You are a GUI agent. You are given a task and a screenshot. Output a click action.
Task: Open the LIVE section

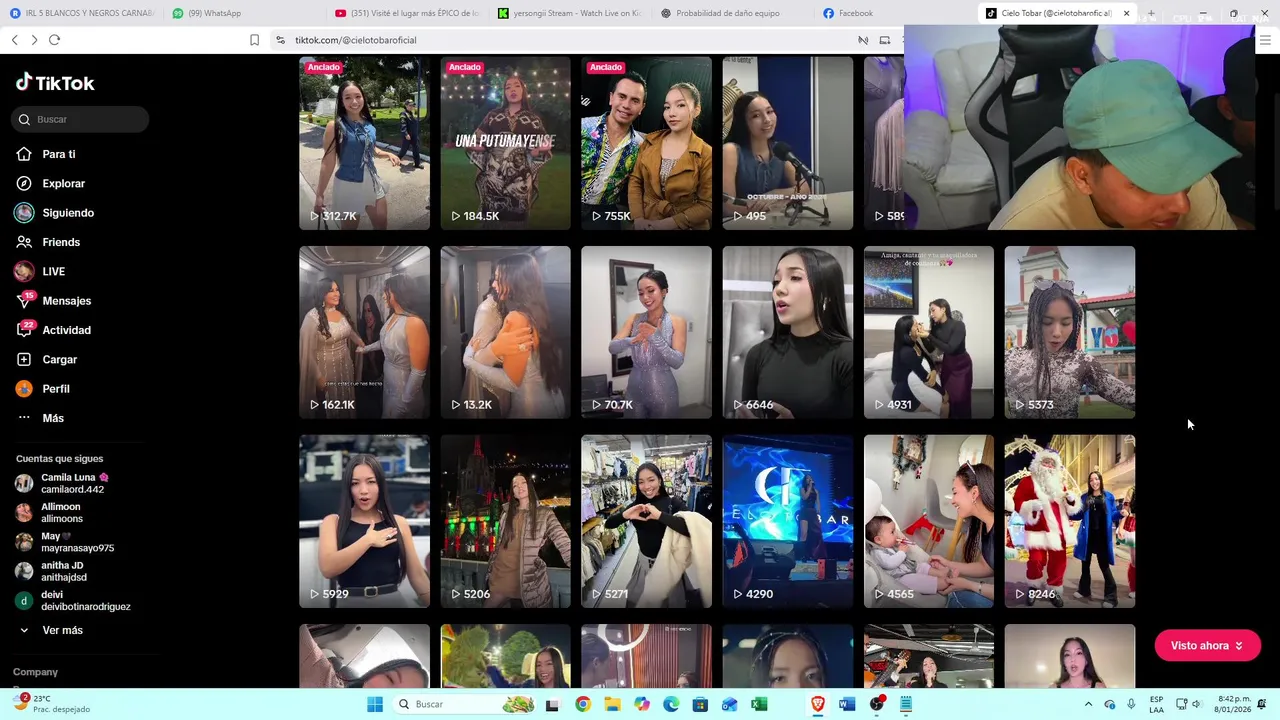[40, 272]
